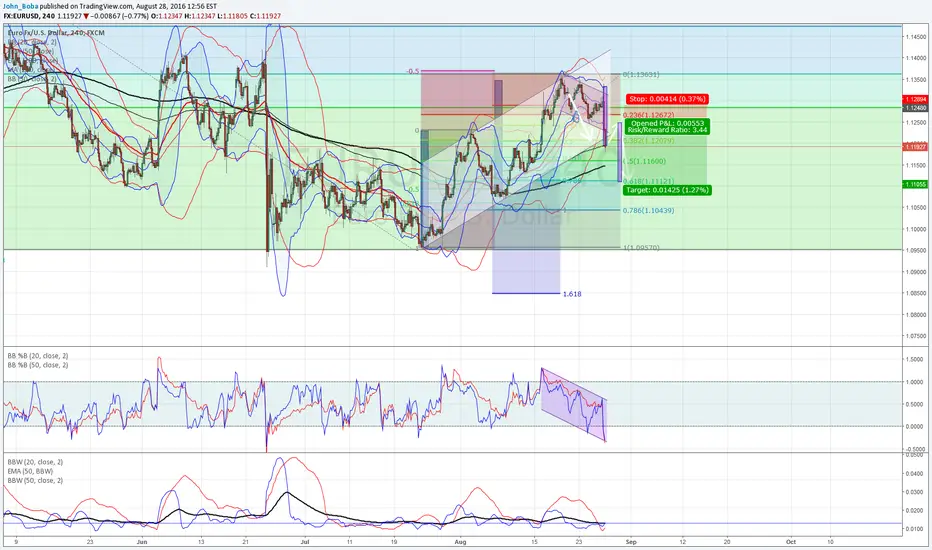Click the high value H:1.12347
This screenshot has height=550, width=932.
[x=200, y=15]
